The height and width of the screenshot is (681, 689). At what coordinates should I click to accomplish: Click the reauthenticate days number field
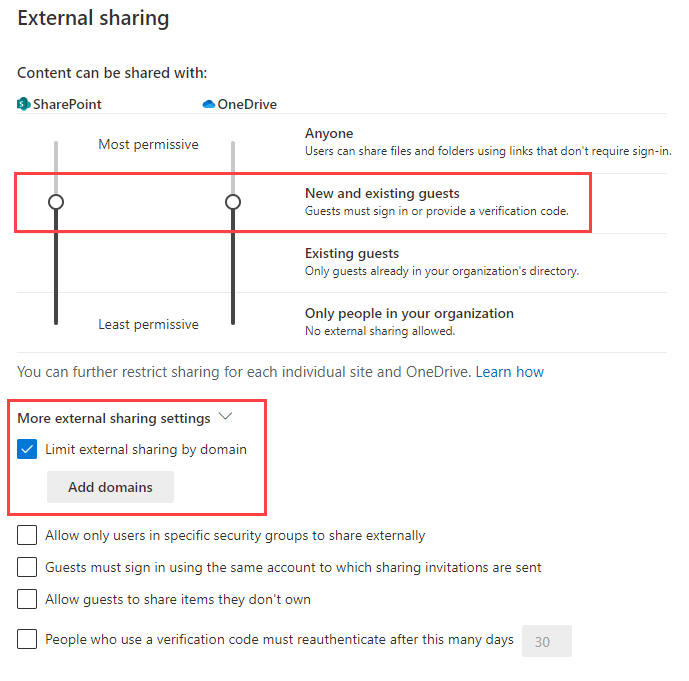click(x=546, y=641)
